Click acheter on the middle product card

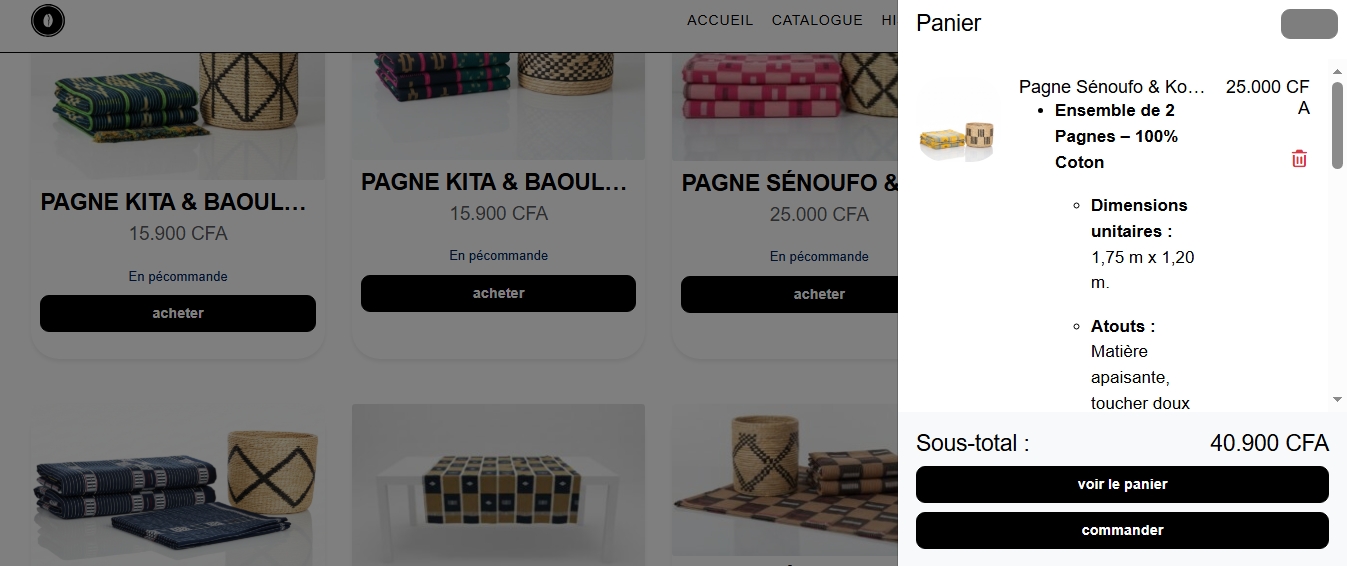point(498,293)
